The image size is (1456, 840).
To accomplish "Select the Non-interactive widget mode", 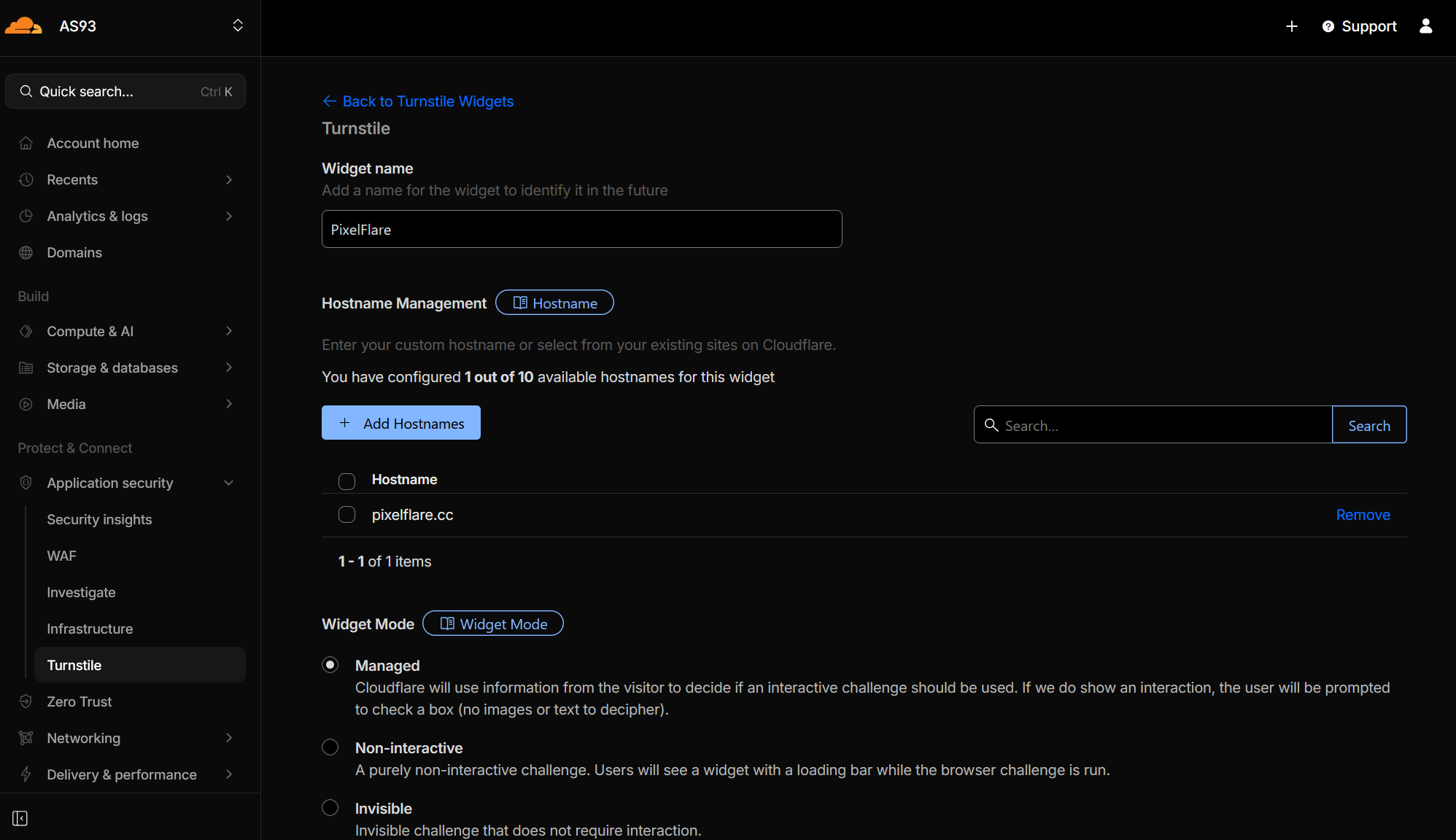I will pyautogui.click(x=330, y=747).
